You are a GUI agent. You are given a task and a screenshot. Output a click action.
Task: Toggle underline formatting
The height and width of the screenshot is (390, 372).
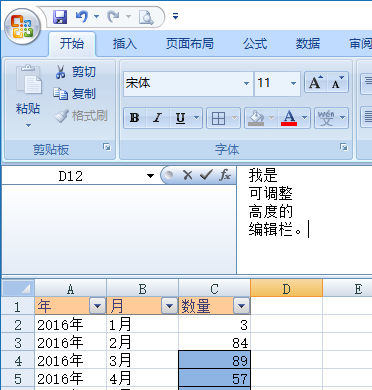(180, 118)
